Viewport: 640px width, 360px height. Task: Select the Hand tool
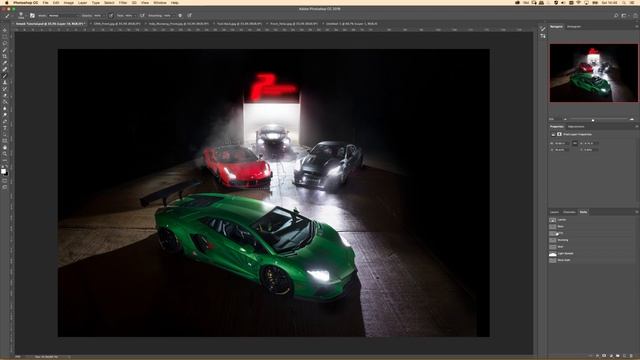tap(5, 147)
